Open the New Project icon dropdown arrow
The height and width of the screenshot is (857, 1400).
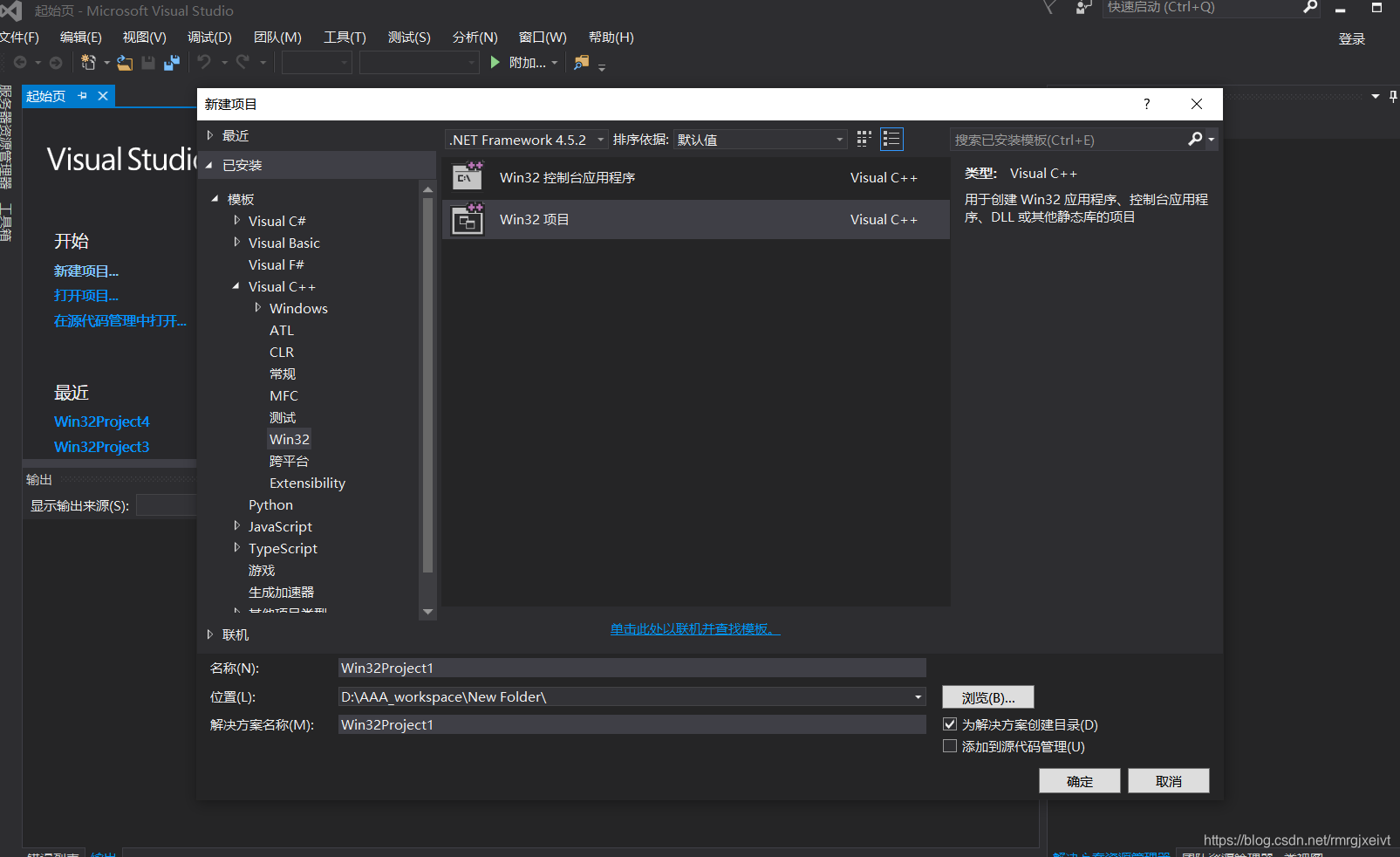[107, 63]
